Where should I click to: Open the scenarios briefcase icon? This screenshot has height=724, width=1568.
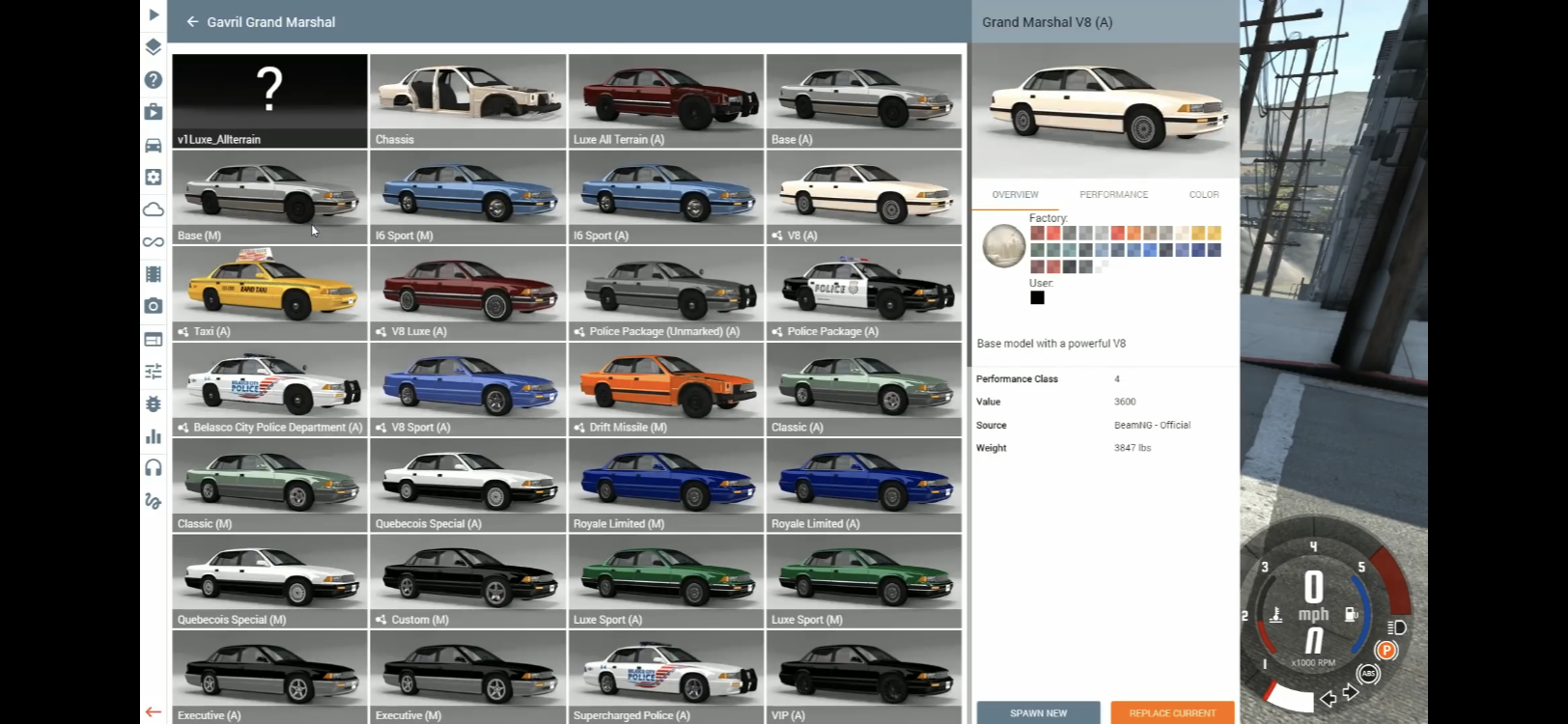coord(154,112)
